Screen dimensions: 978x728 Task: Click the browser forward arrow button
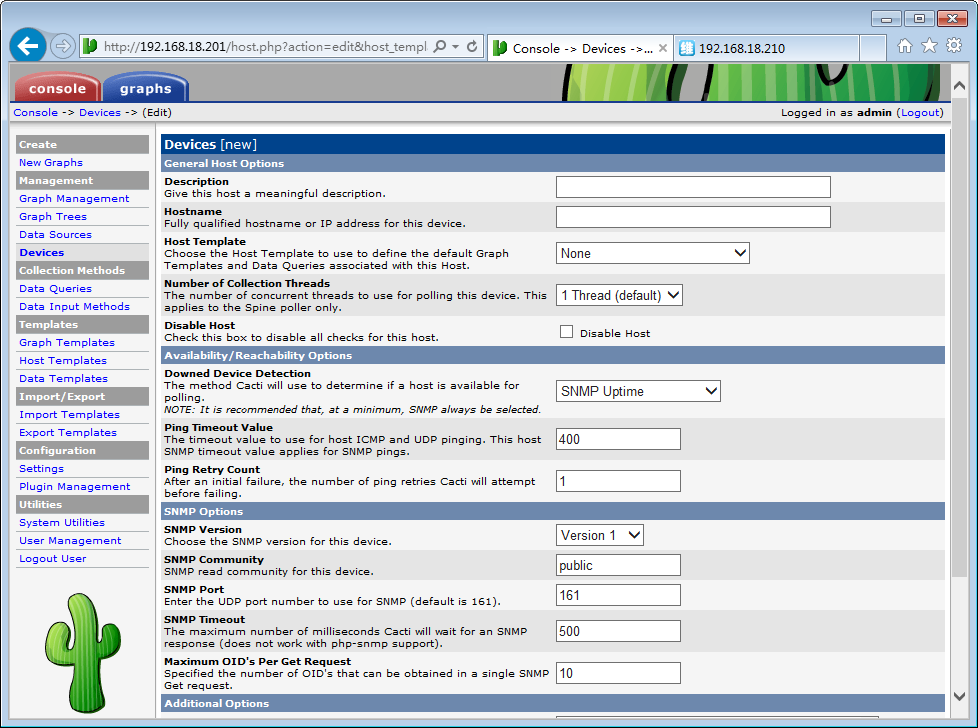click(x=62, y=46)
